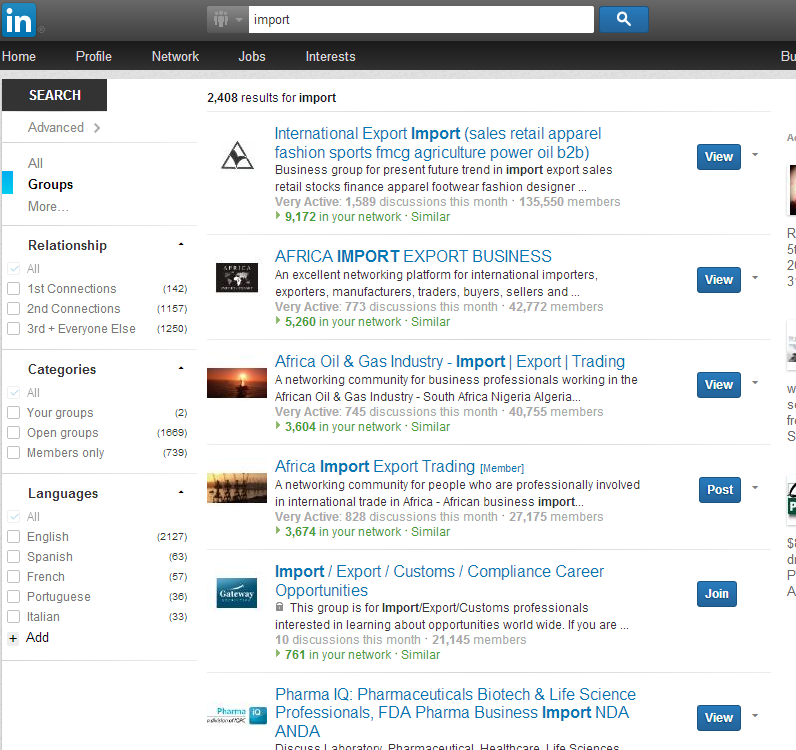Select All search type in sidebar
This screenshot has width=796, height=750.
(35, 164)
